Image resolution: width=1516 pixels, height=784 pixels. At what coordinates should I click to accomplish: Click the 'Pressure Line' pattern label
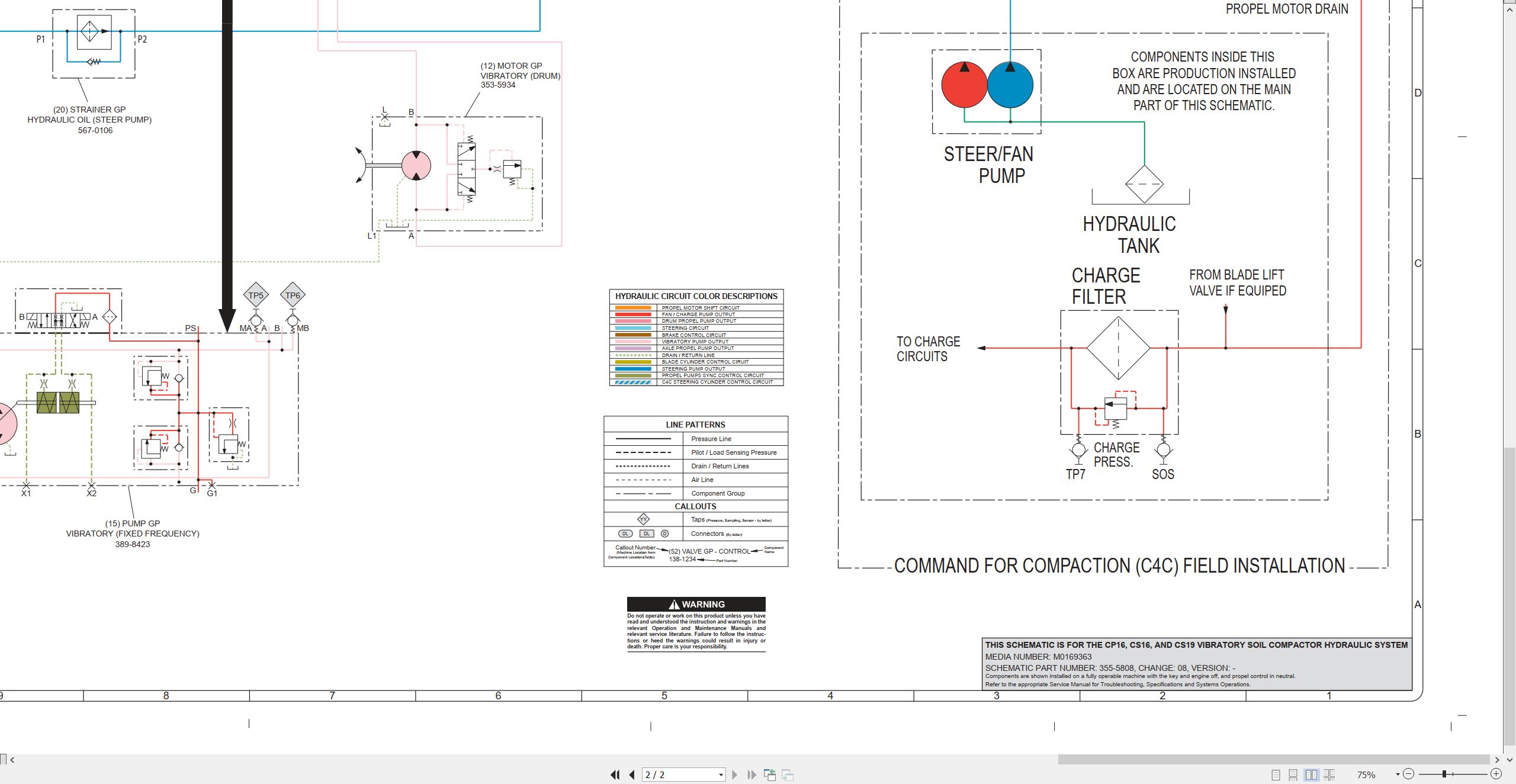[711, 439]
